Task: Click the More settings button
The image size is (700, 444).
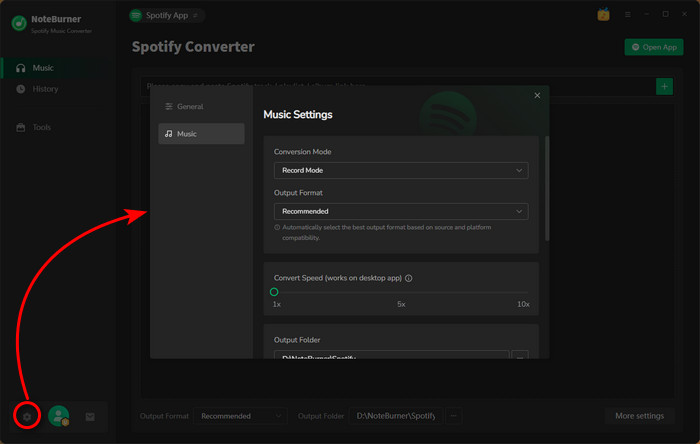Action: [639, 416]
